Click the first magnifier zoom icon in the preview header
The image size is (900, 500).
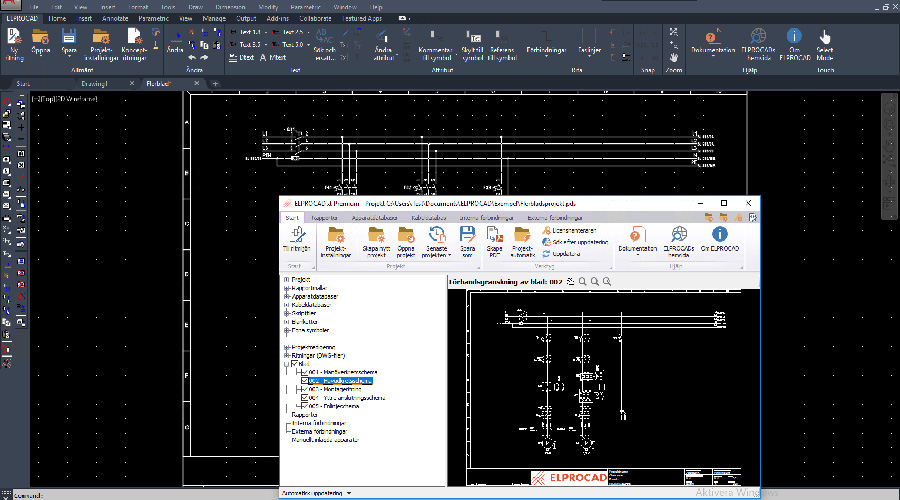click(583, 282)
